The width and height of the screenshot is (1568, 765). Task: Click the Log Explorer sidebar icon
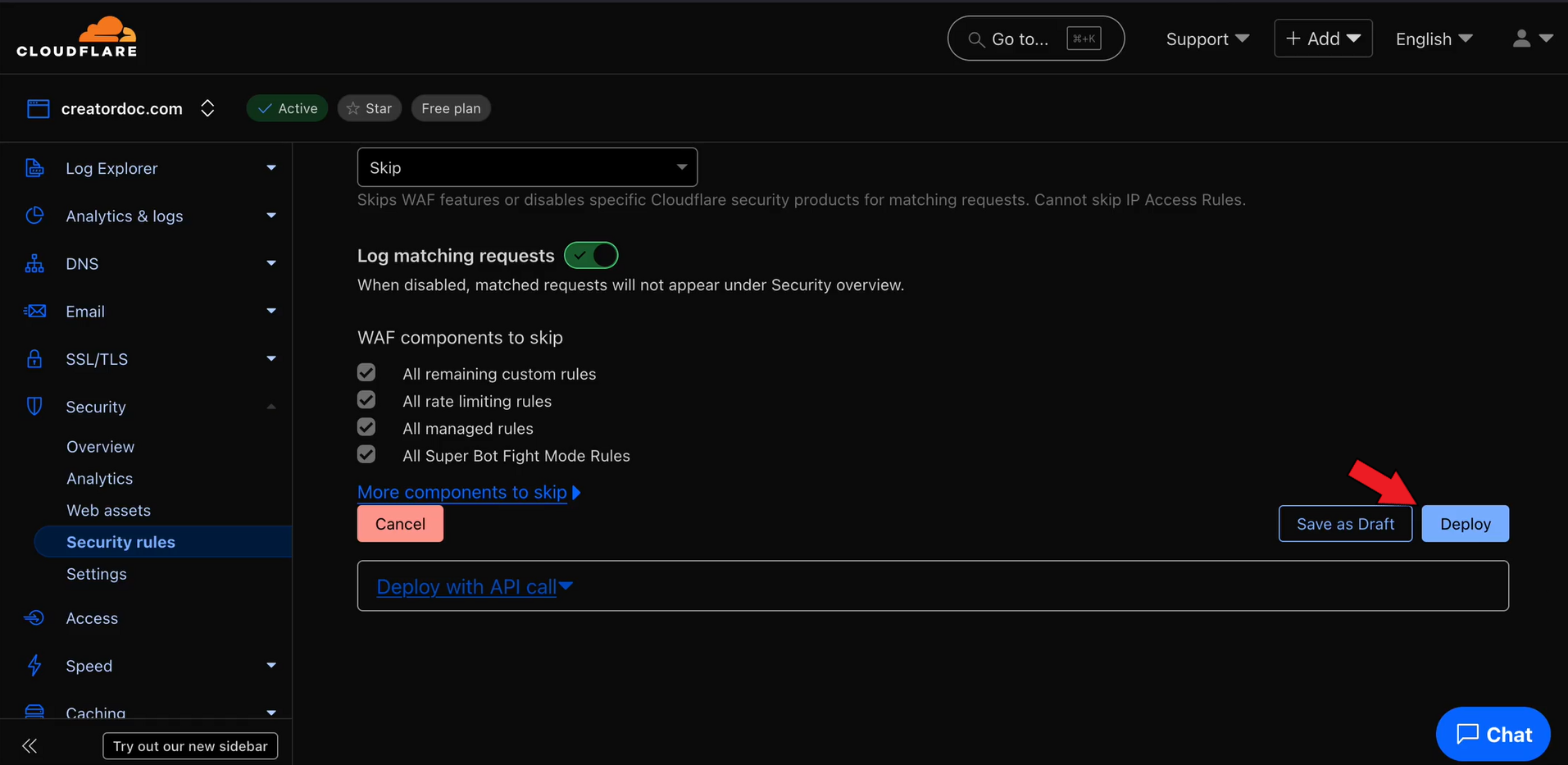[34, 168]
